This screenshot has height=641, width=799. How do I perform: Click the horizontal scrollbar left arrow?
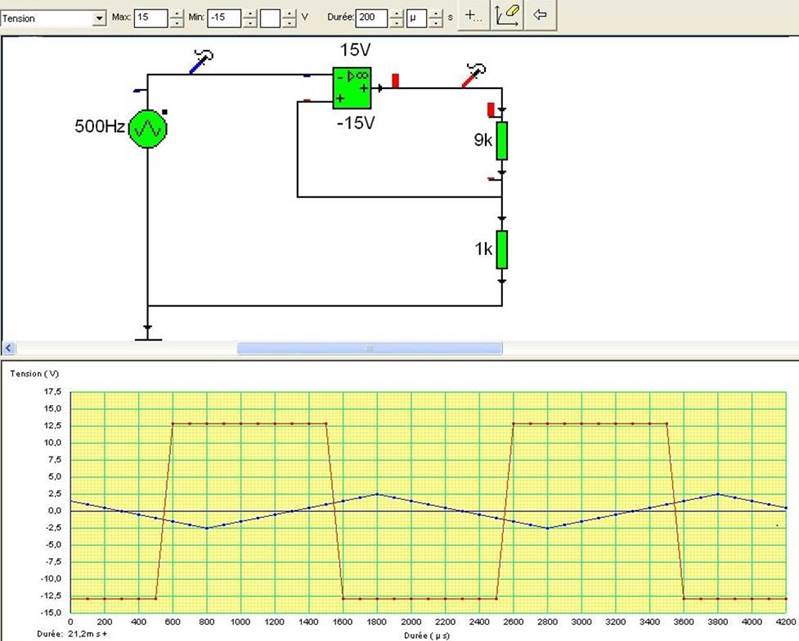[x=9, y=349]
